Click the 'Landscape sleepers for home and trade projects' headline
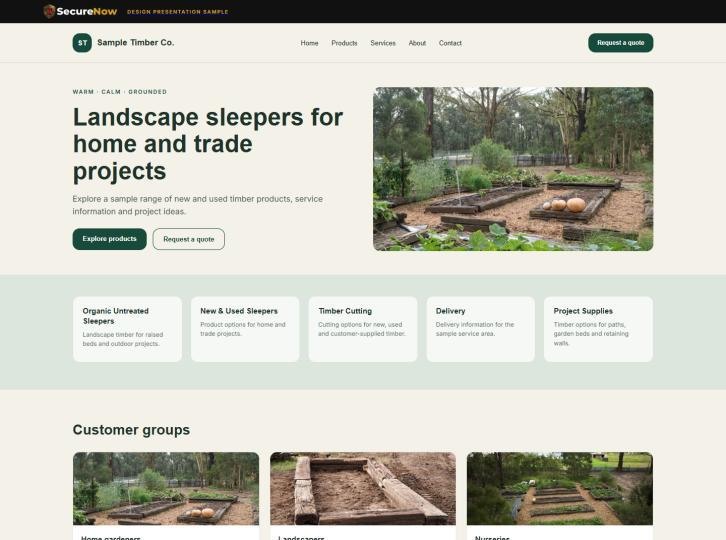This screenshot has height=540, width=726. pos(208,144)
